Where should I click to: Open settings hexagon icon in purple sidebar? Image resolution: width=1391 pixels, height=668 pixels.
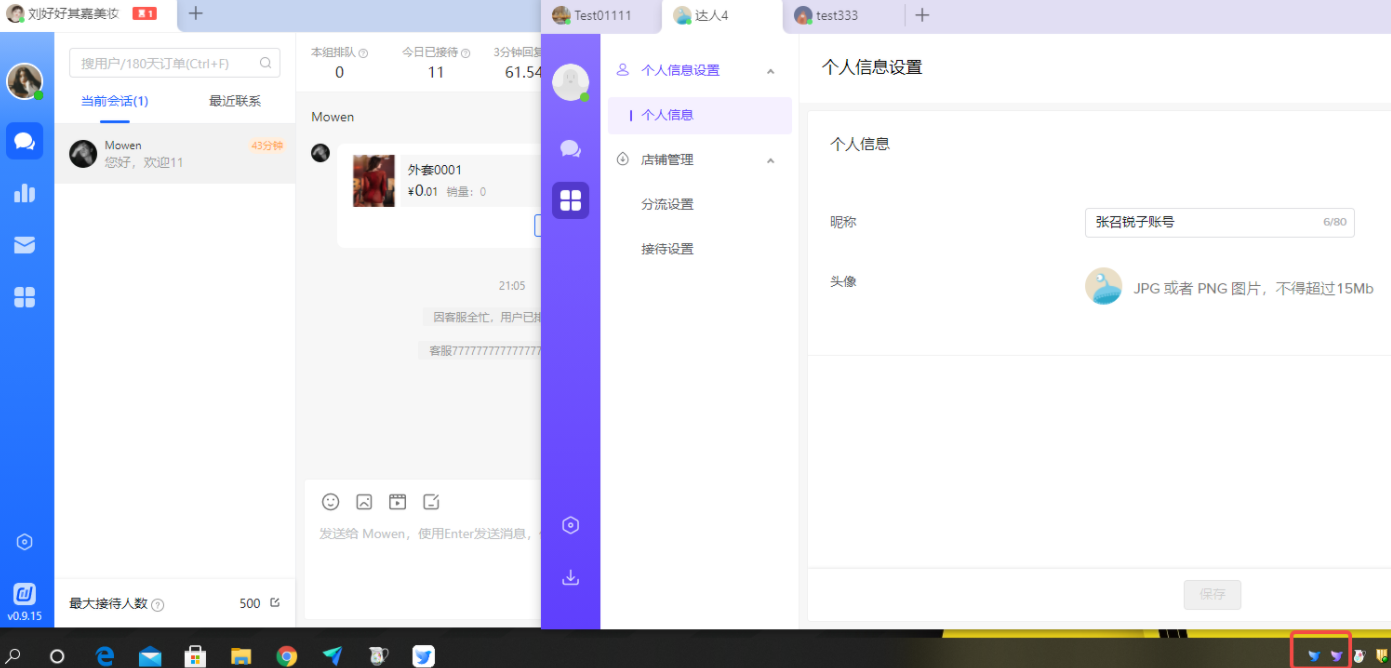point(570,525)
